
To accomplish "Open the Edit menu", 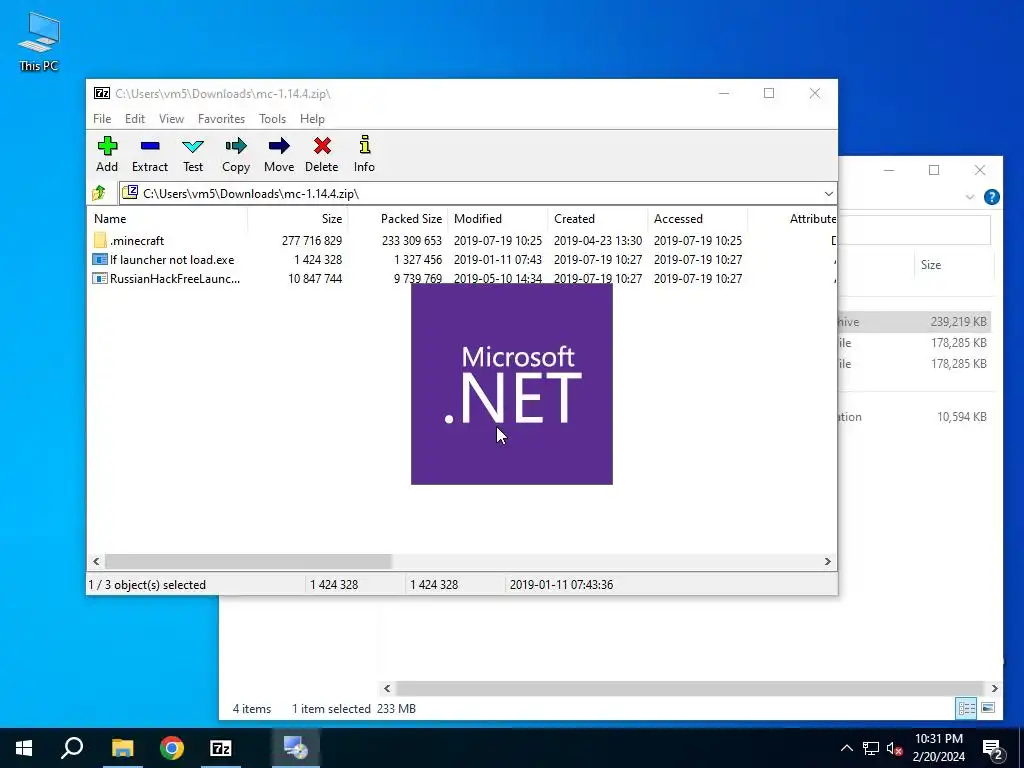I will 135,119.
